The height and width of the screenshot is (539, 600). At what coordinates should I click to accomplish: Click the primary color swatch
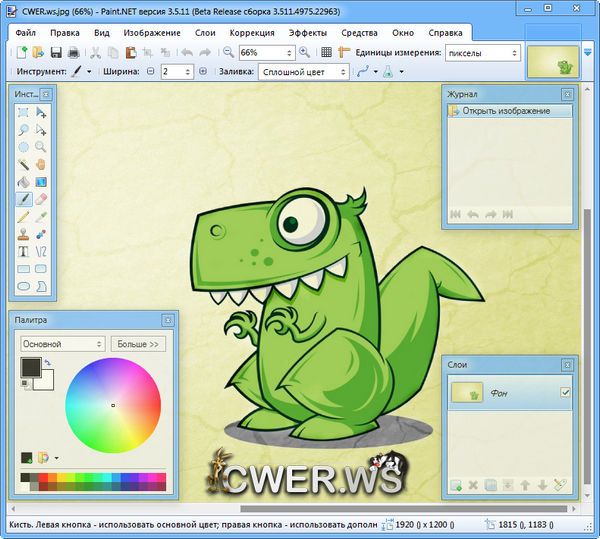tap(30, 367)
